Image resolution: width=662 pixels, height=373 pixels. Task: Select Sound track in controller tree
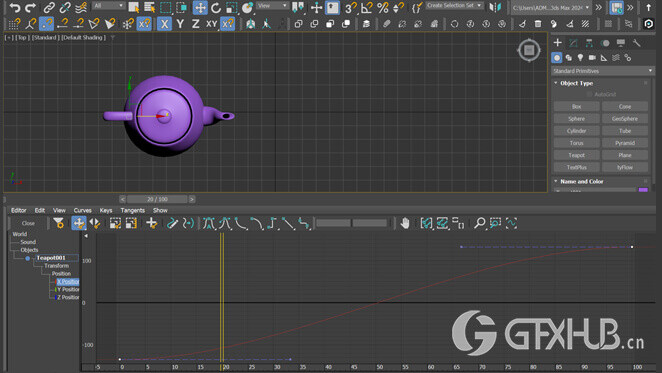[x=28, y=242]
